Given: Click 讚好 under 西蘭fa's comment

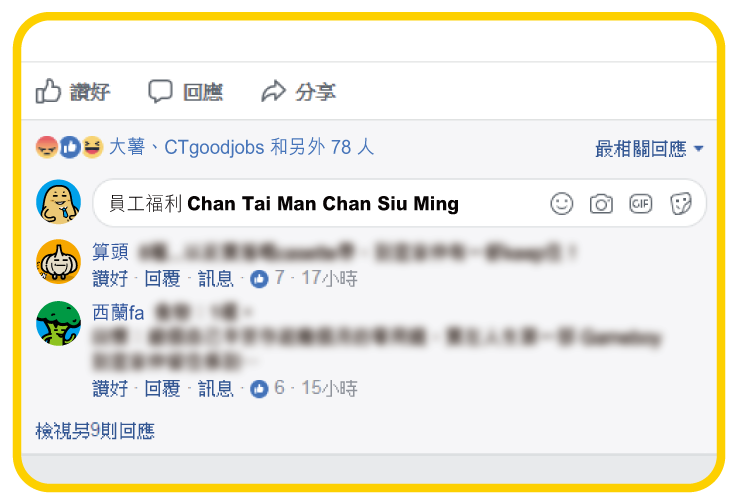Looking at the screenshot, I should point(110,389).
